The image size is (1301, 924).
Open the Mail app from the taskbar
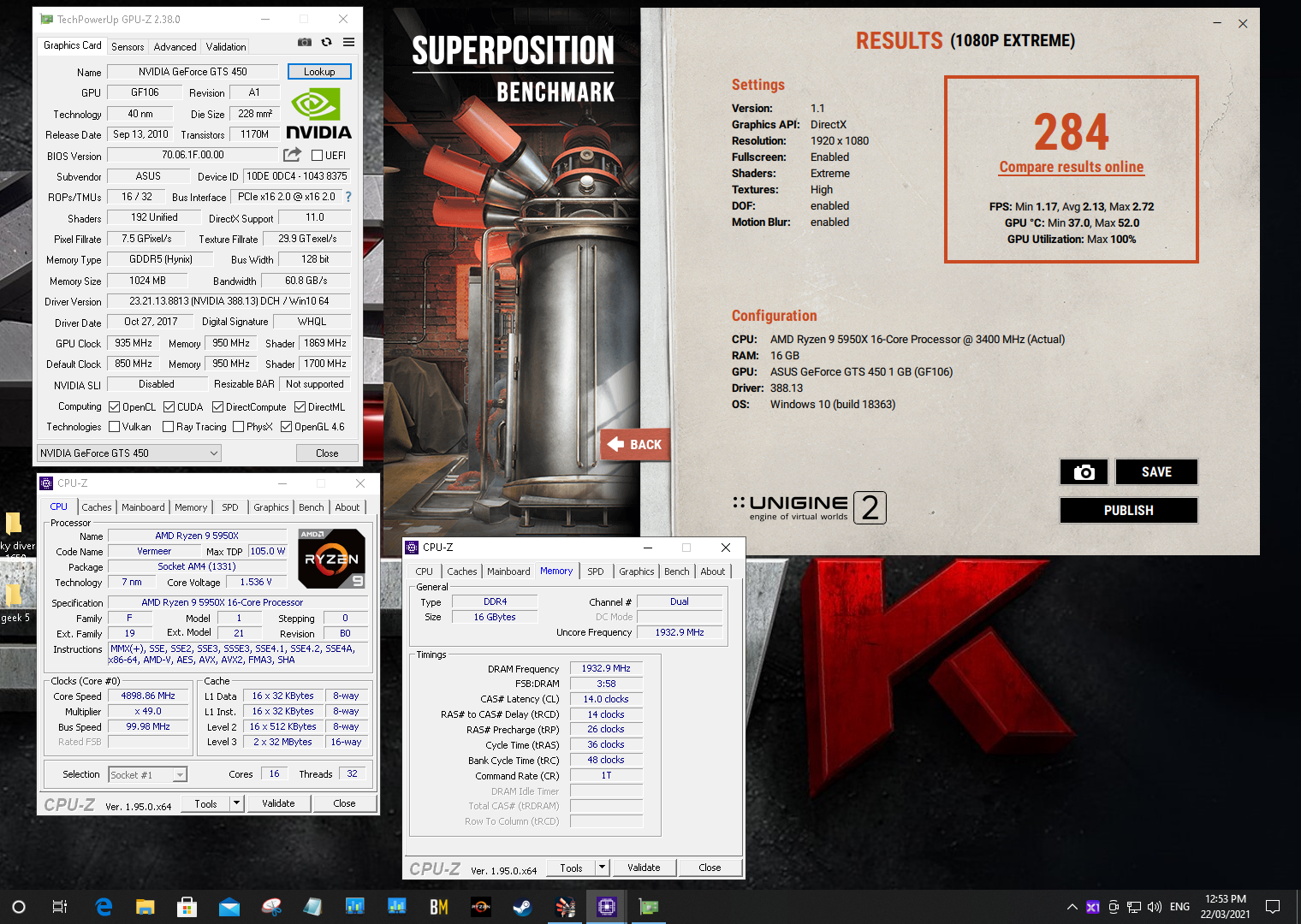click(x=229, y=907)
